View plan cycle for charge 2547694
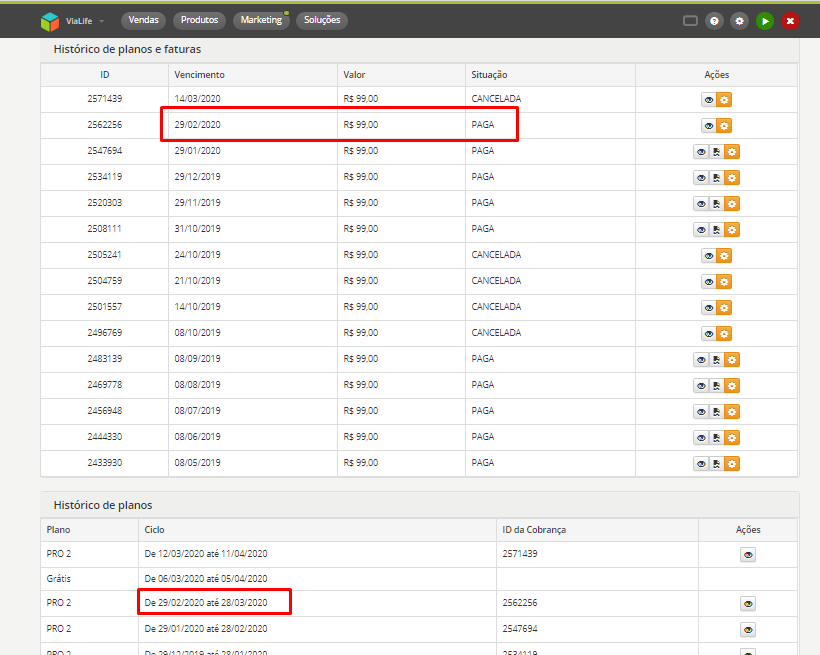This screenshot has height=655, width=820. [748, 630]
